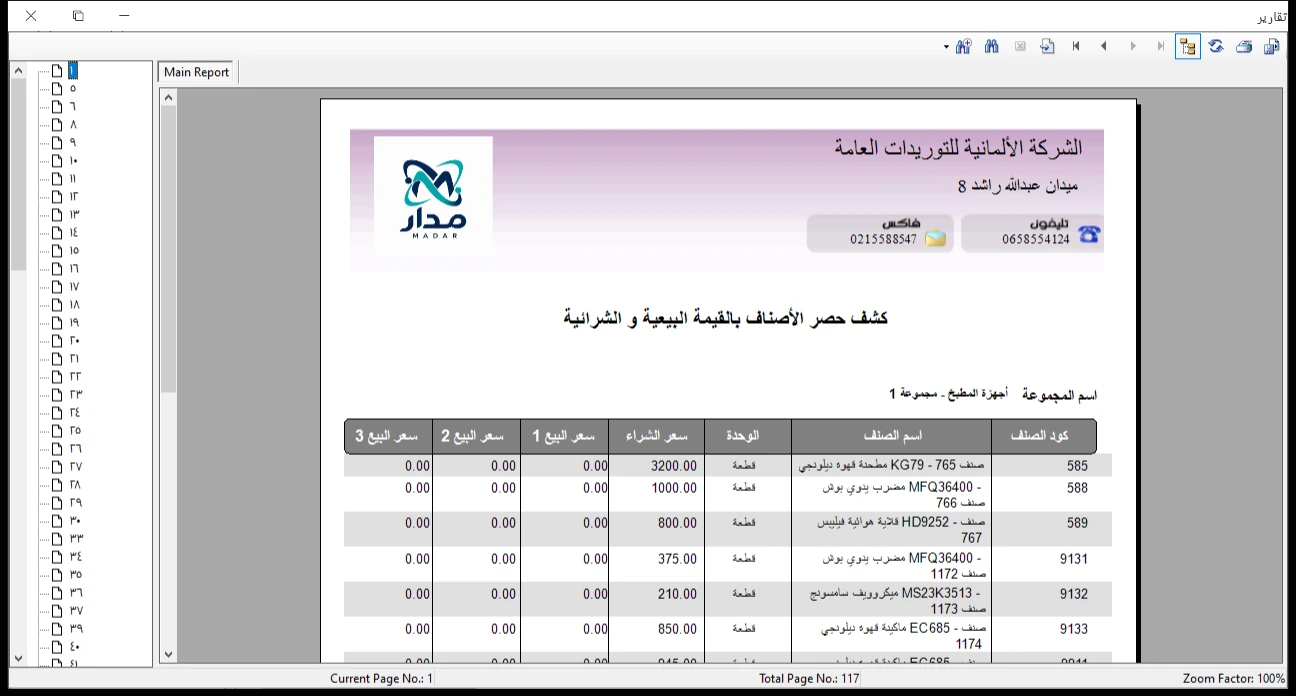
Task: Click the telephone icon beside 0658554124
Action: 1089,234
